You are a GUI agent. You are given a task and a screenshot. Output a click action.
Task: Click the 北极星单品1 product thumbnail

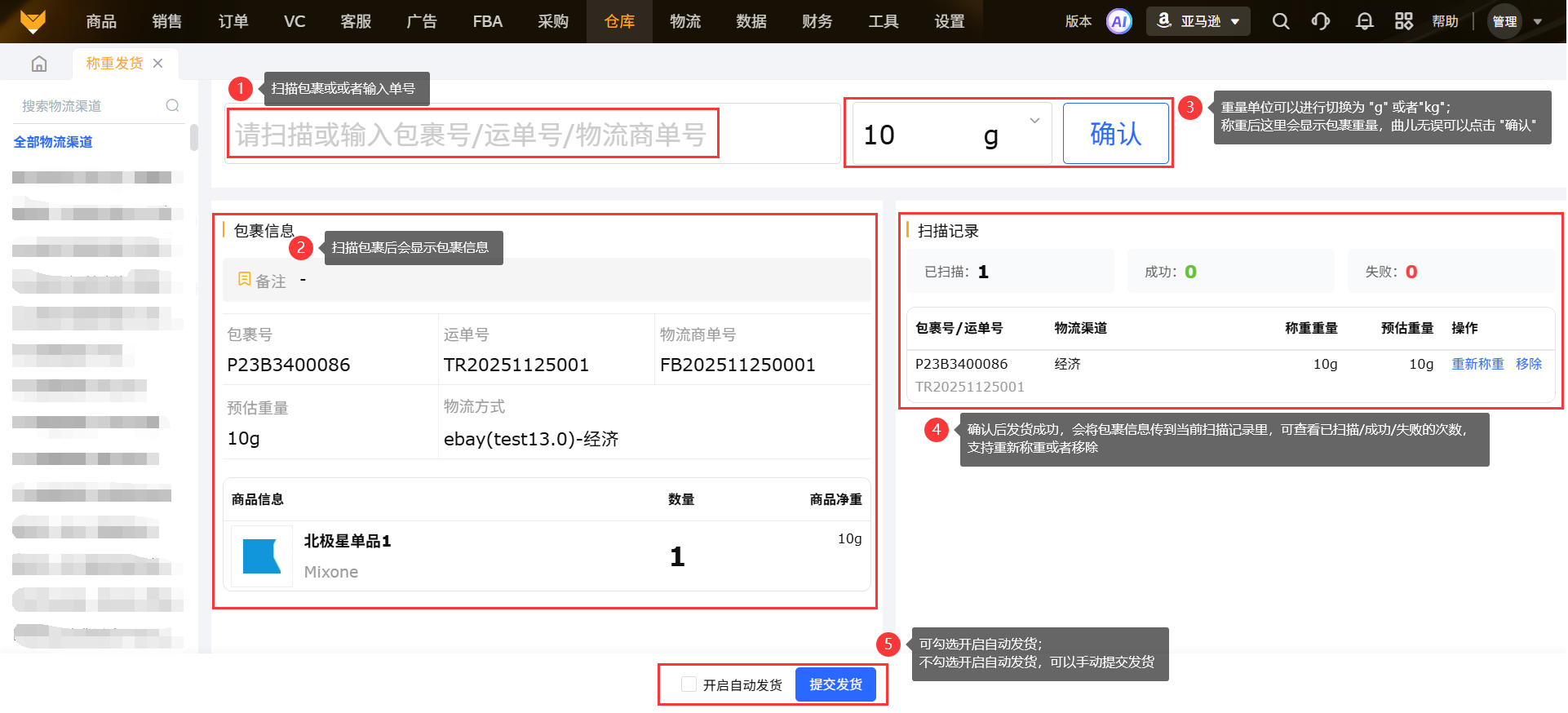click(262, 556)
